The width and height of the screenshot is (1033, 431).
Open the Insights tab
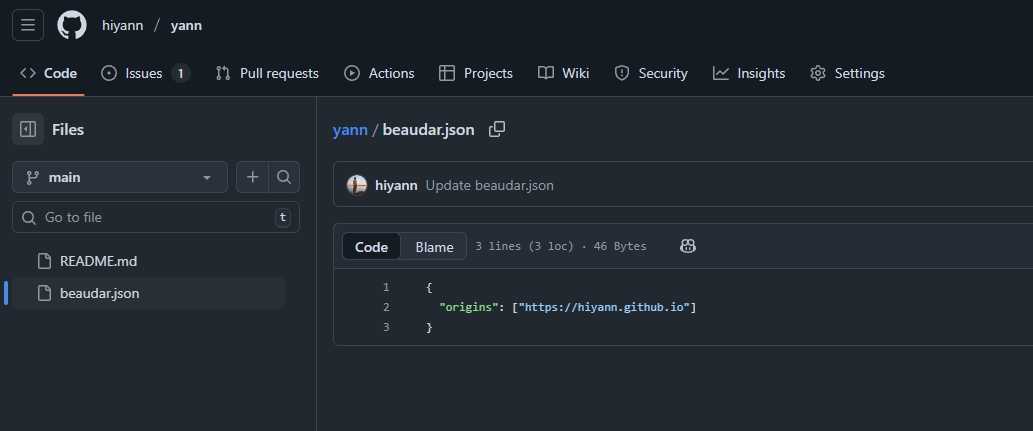pos(749,73)
